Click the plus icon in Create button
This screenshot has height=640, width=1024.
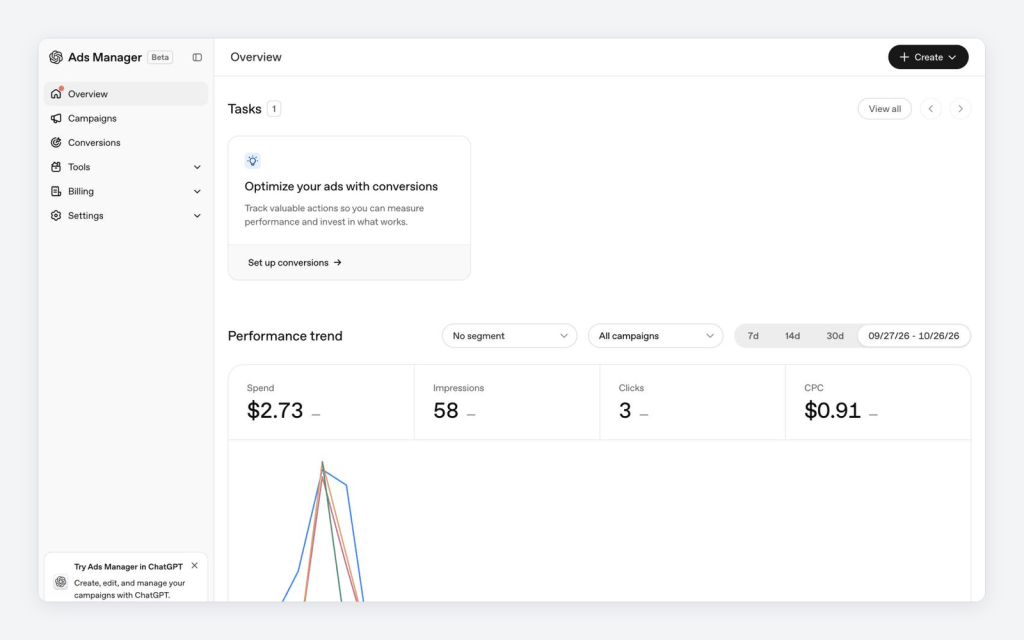[904, 57]
